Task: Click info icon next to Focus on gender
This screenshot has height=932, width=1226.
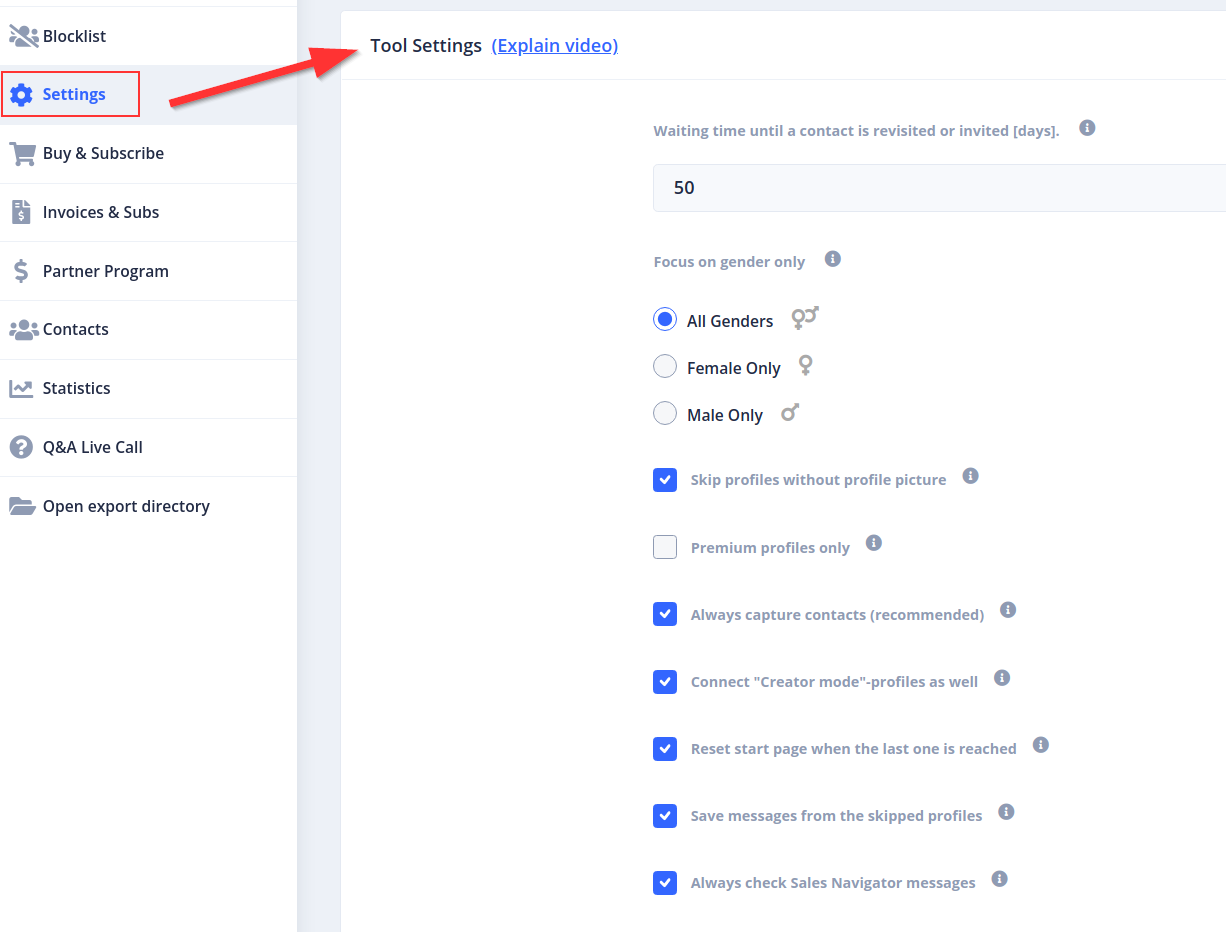Action: click(x=832, y=260)
